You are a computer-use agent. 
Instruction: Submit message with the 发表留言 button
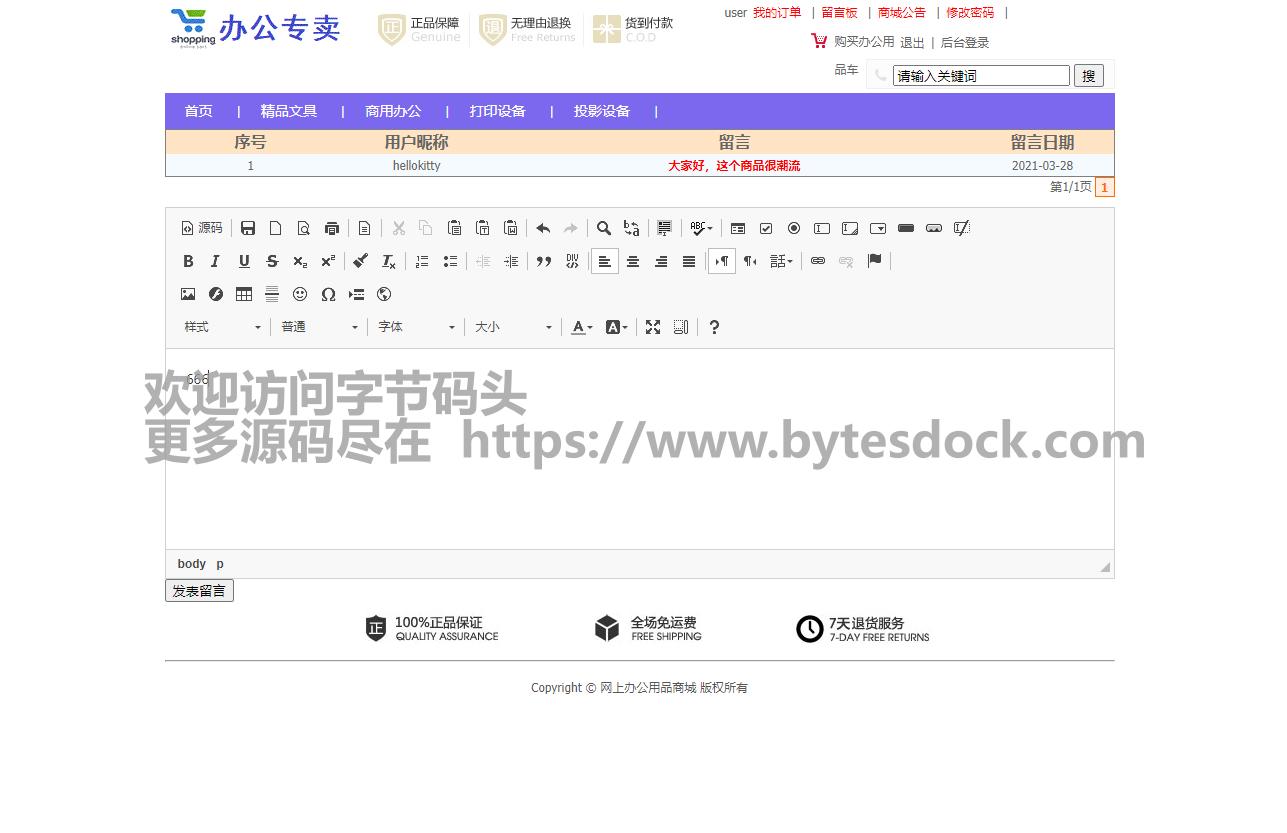[x=199, y=591]
